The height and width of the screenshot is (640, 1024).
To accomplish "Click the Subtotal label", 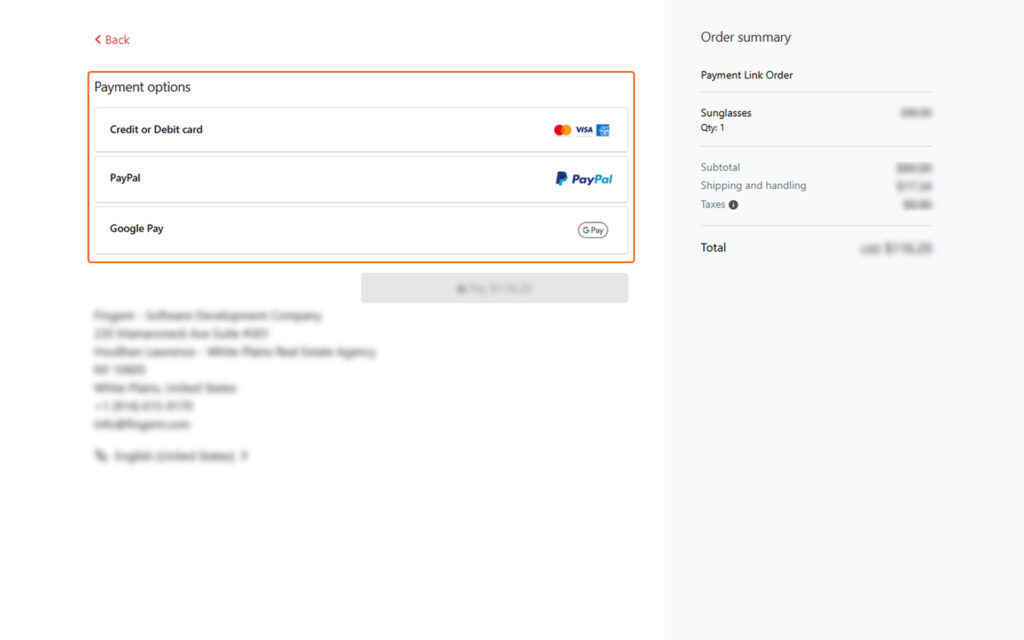I will (x=720, y=167).
